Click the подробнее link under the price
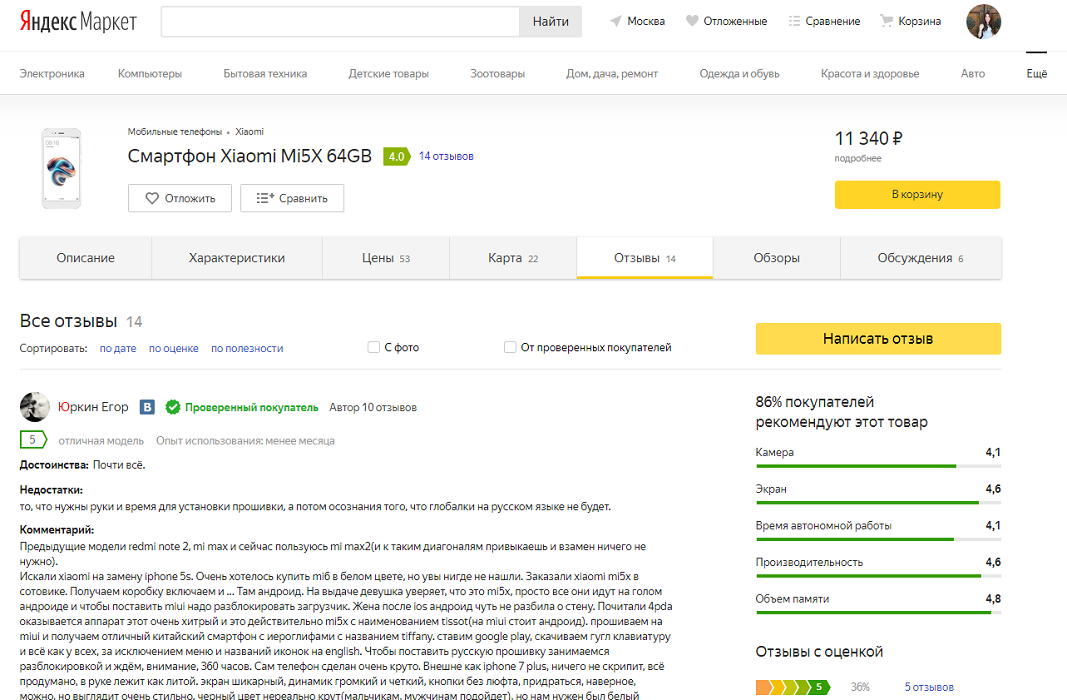The image size is (1067, 700). point(857,159)
